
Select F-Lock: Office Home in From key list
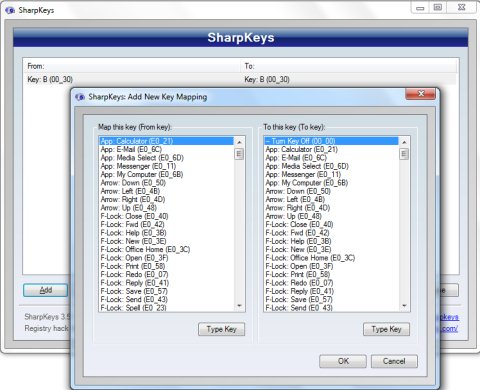pos(167,249)
